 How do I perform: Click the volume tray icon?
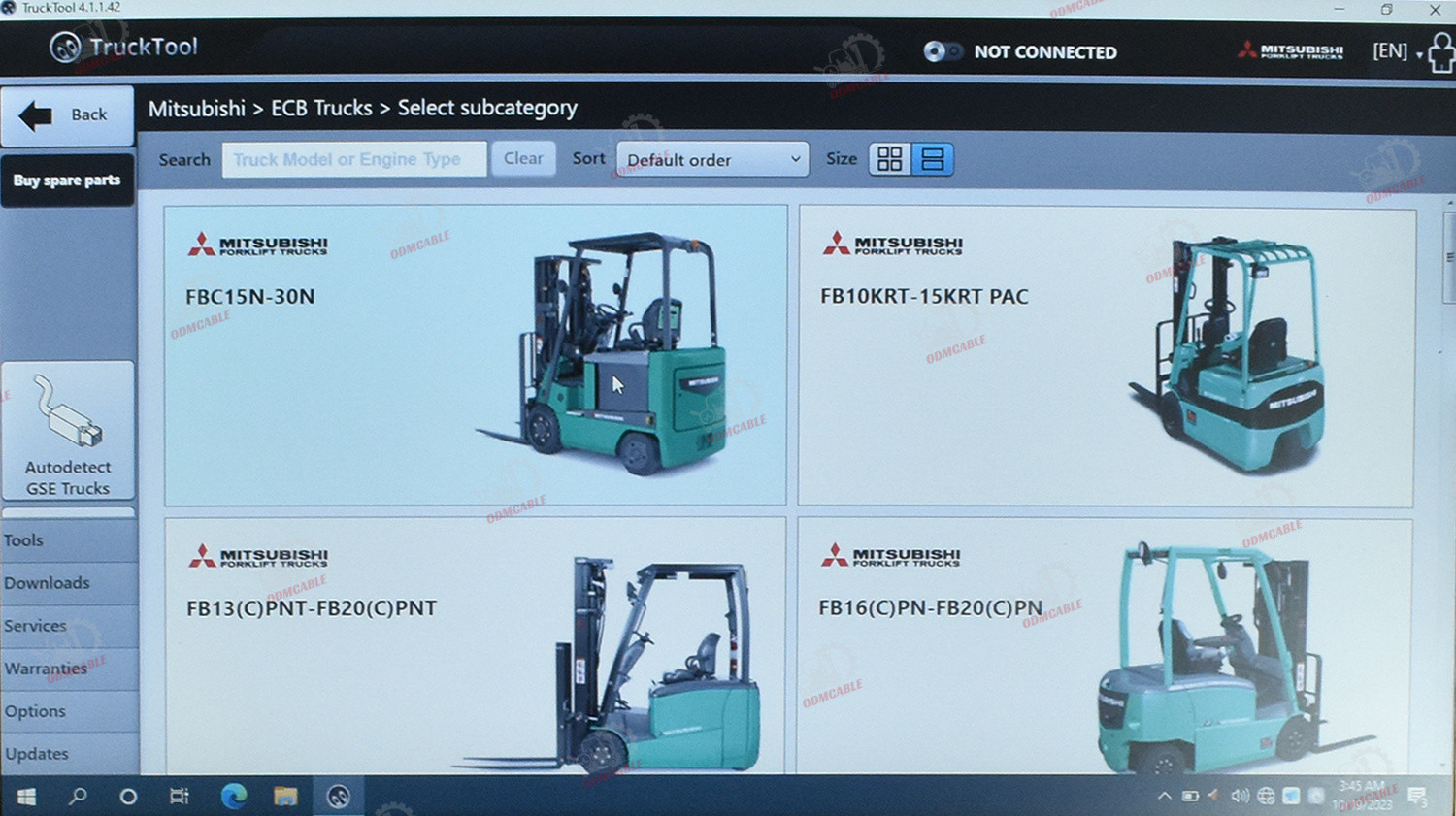point(1240,797)
